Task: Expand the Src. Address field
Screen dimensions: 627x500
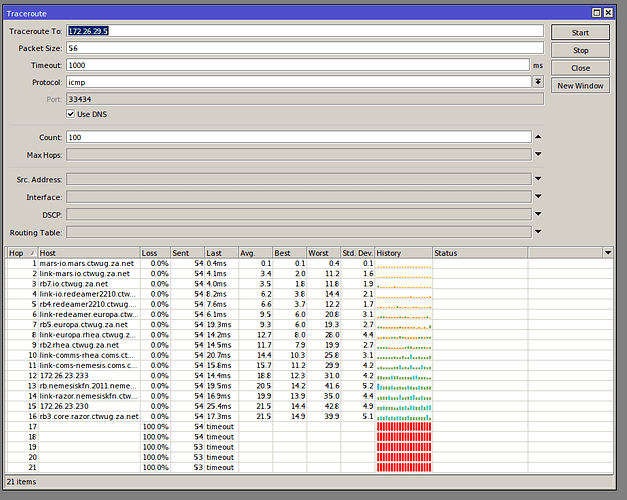Action: [x=538, y=180]
